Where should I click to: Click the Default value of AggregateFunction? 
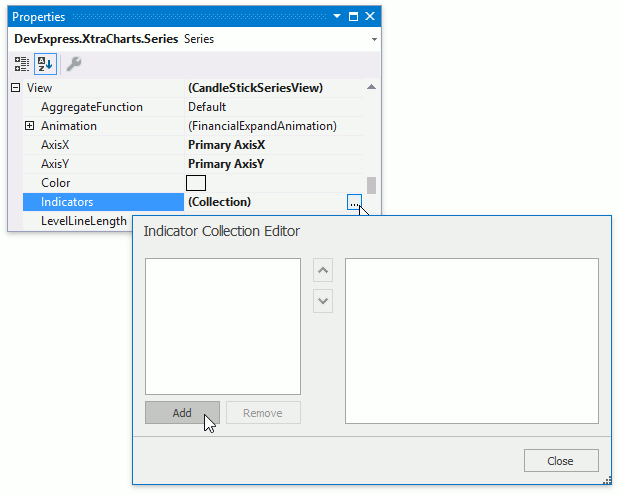pyautogui.click(x=207, y=107)
